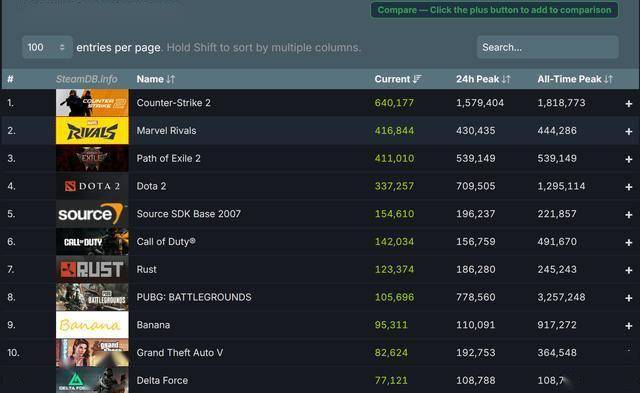Click the Compare button at top

pos(494,10)
